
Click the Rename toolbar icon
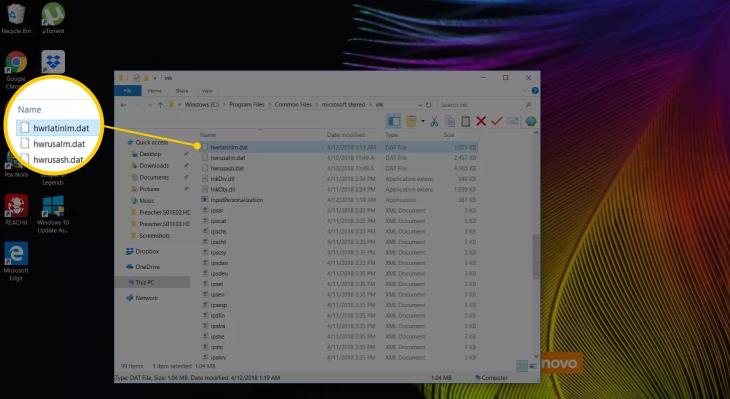[512, 122]
